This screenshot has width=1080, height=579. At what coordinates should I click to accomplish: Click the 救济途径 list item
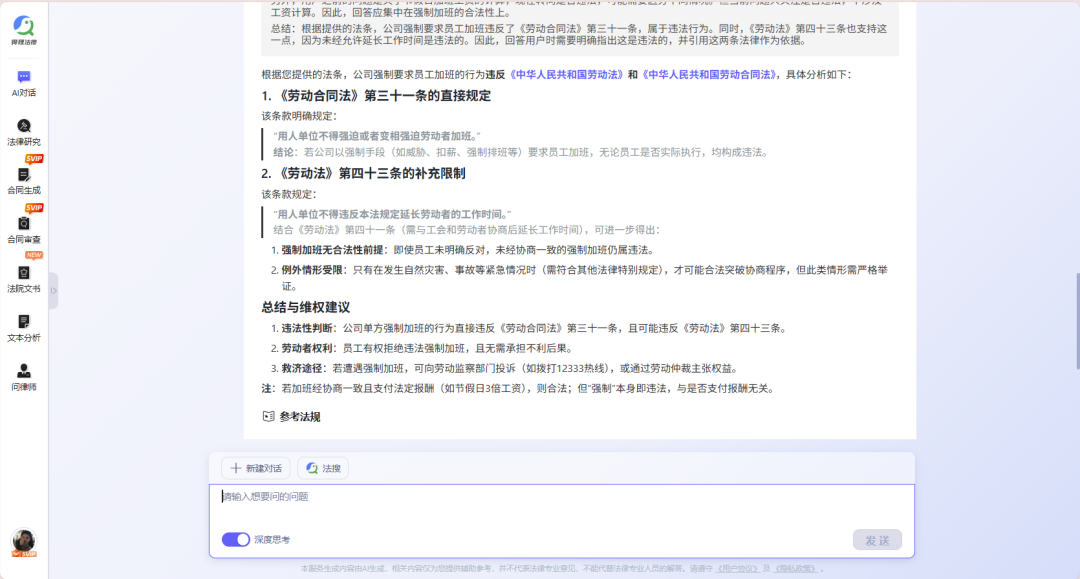click(505, 368)
